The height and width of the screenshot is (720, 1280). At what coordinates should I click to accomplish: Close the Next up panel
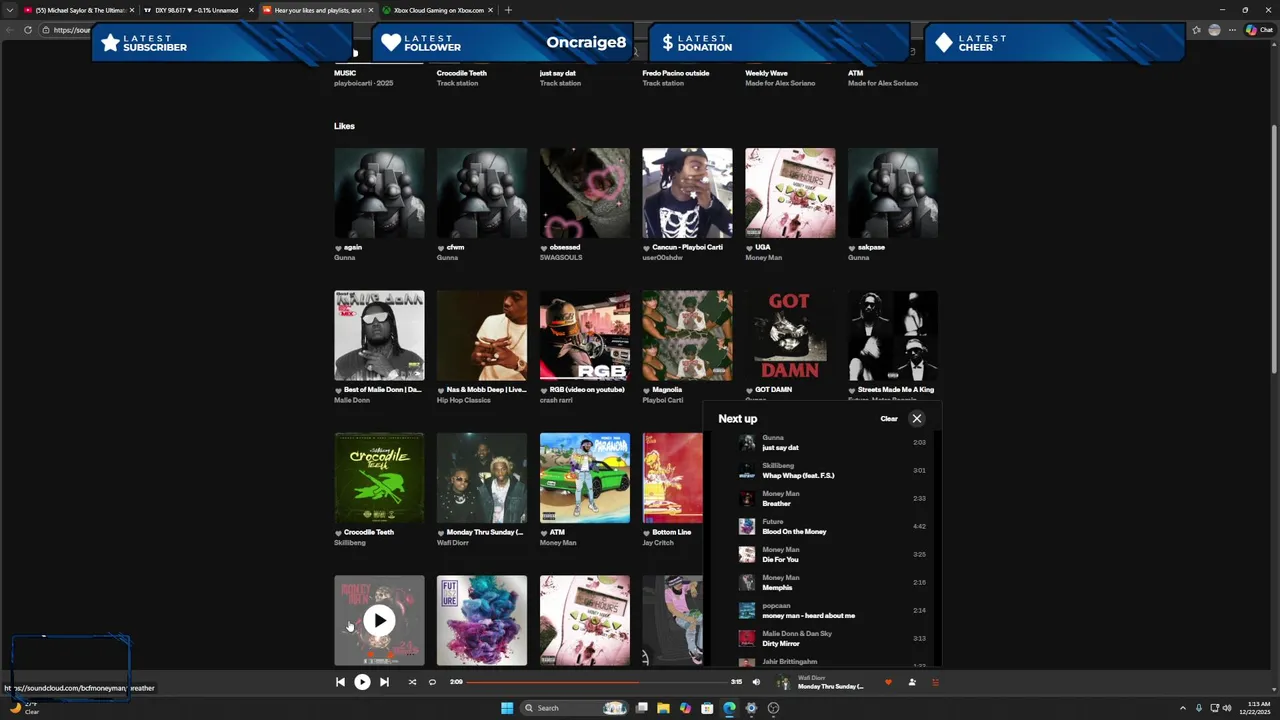point(917,418)
